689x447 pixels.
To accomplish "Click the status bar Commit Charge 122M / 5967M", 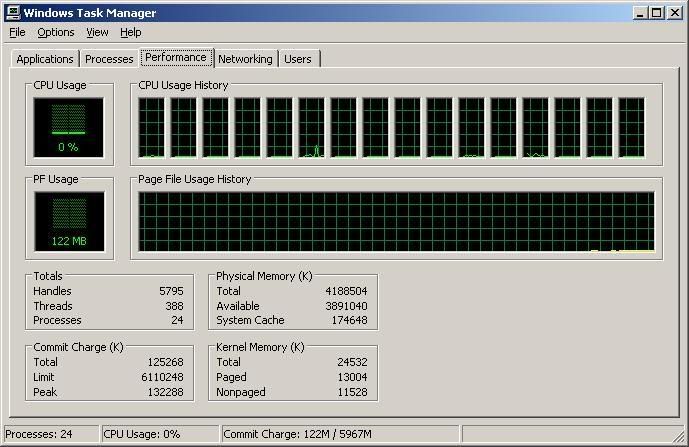I will [x=340, y=434].
